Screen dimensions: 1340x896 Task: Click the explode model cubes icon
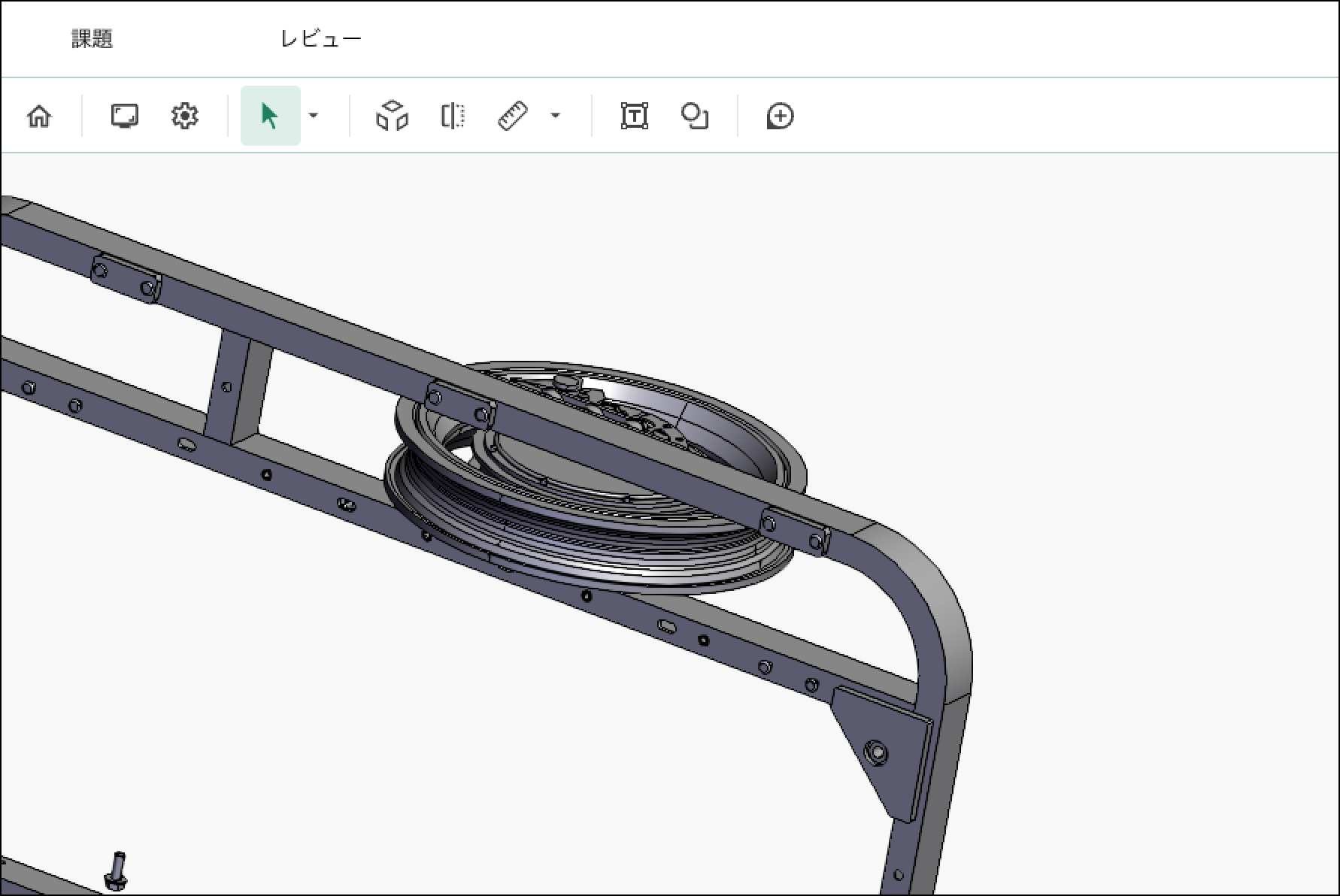392,117
